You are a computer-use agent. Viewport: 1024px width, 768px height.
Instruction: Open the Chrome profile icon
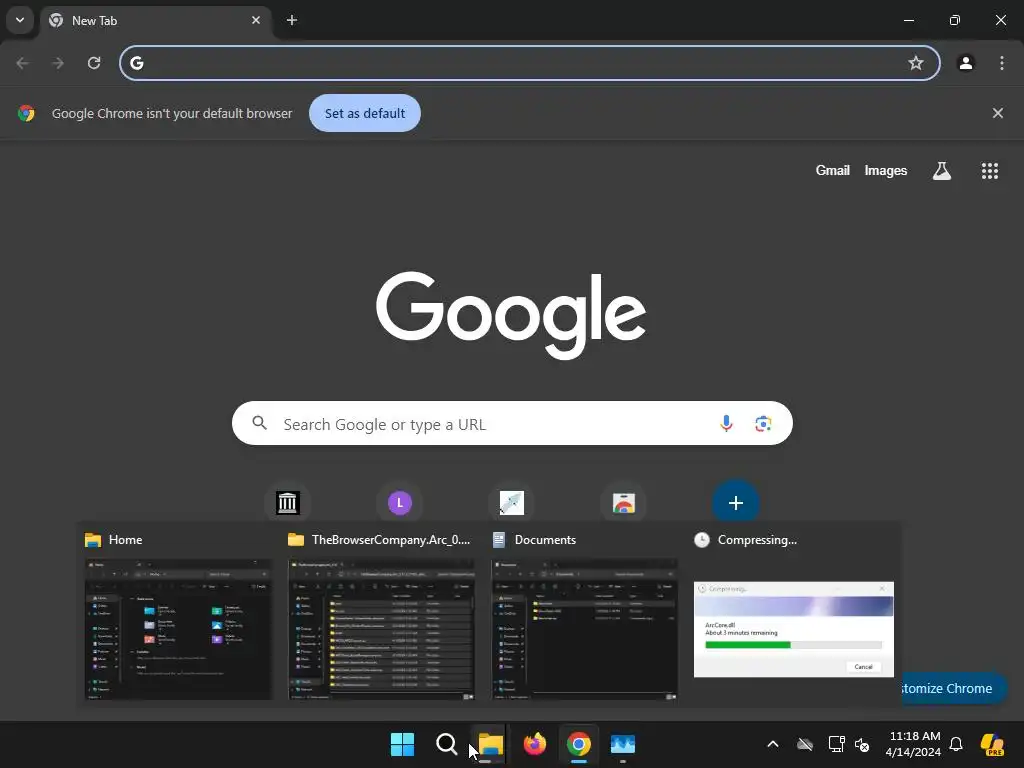(x=966, y=63)
